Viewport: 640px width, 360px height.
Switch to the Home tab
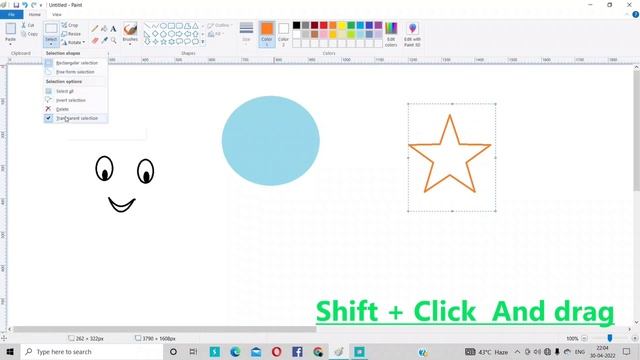tap(35, 15)
